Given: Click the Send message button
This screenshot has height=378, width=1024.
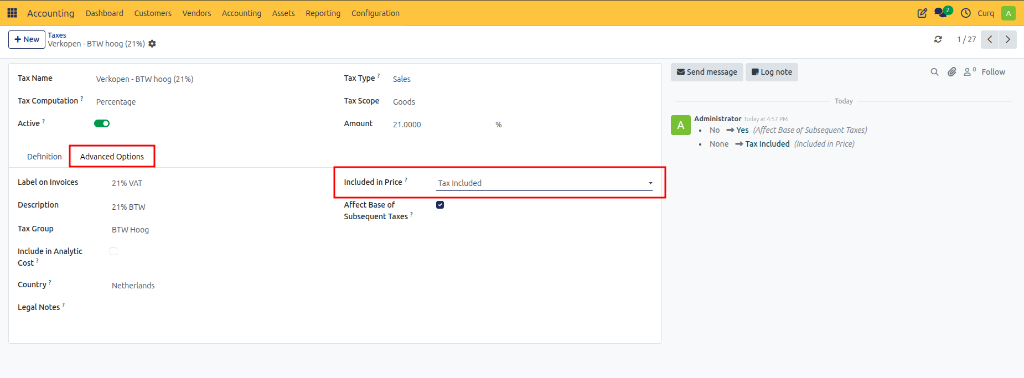Looking at the screenshot, I should 707,72.
